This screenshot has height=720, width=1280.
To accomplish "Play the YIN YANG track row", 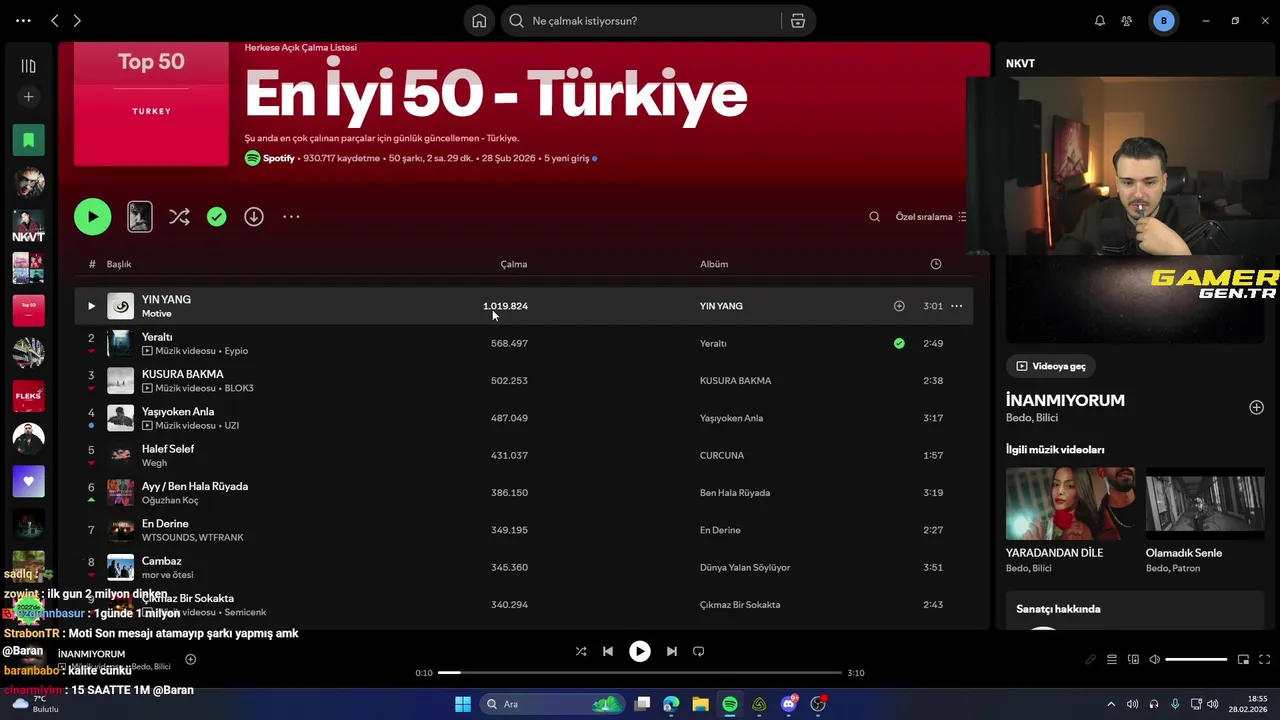I will 91,306.
